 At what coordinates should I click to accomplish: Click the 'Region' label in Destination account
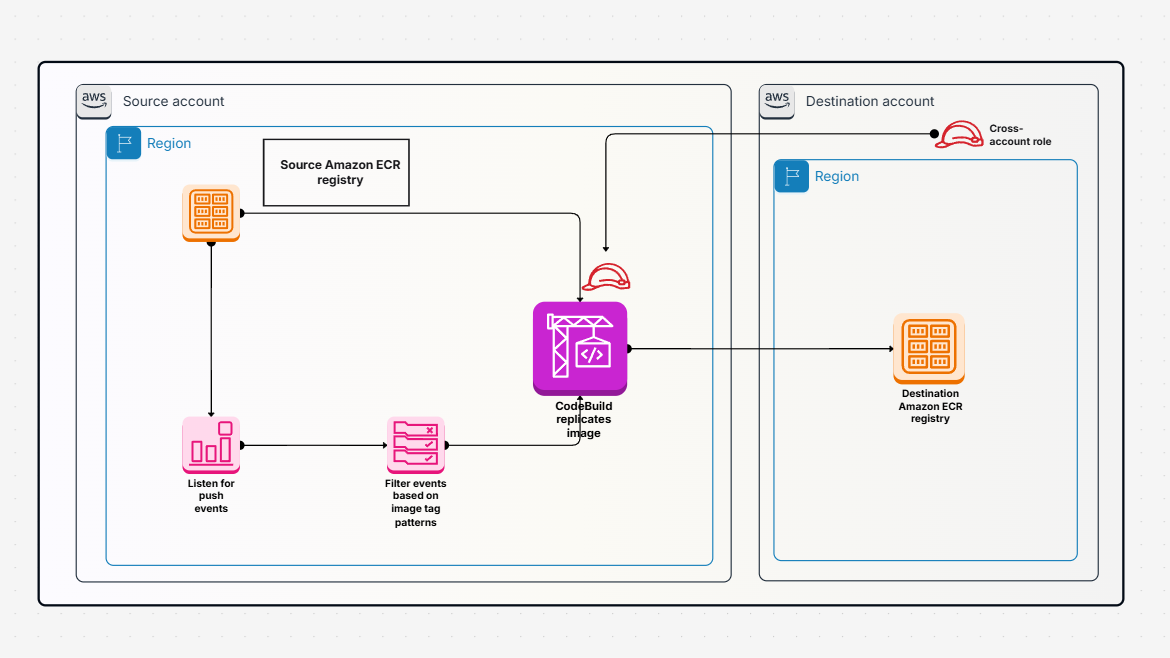coord(836,177)
